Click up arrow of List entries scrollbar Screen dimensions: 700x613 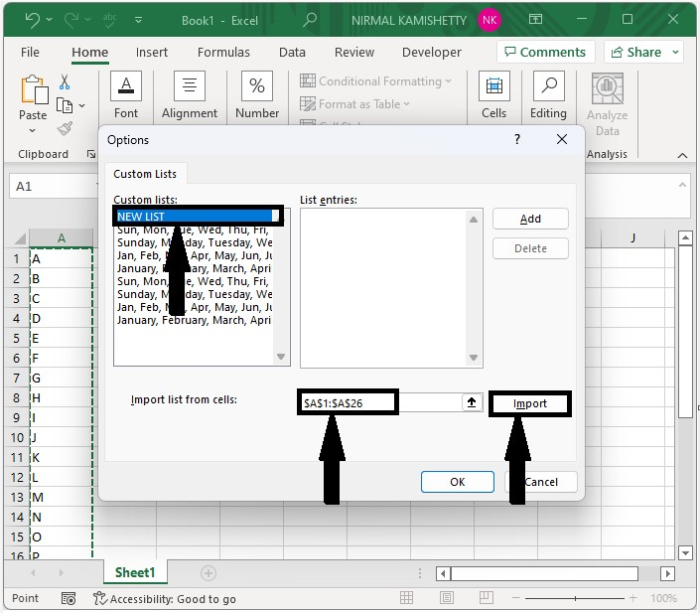474,219
